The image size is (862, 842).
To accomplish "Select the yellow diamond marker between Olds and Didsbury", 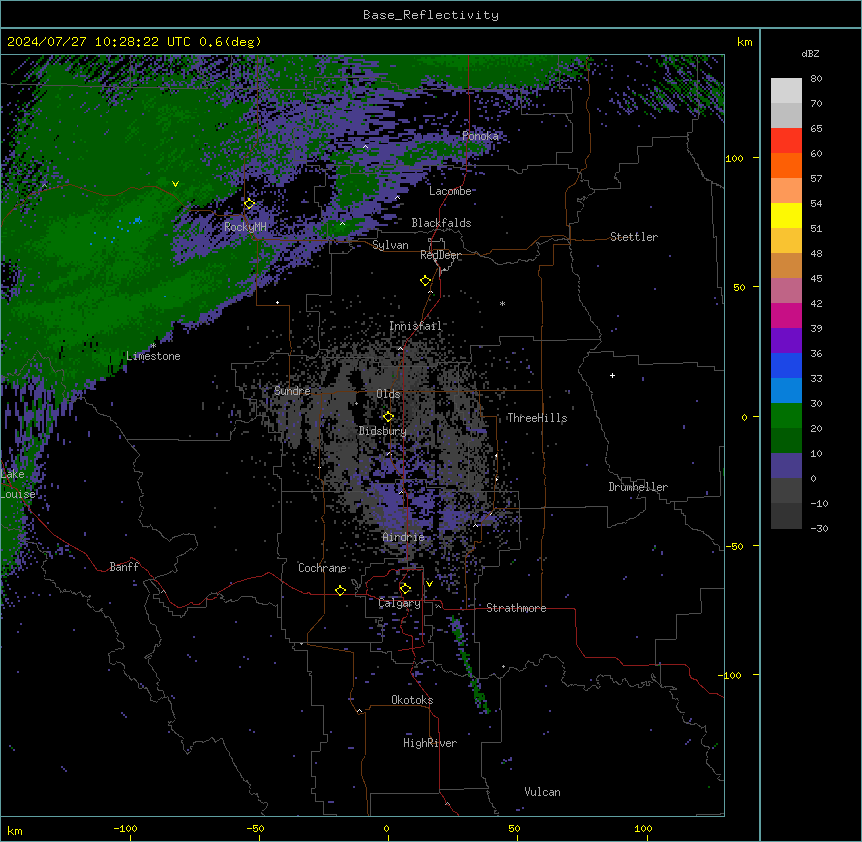I will (x=388, y=416).
